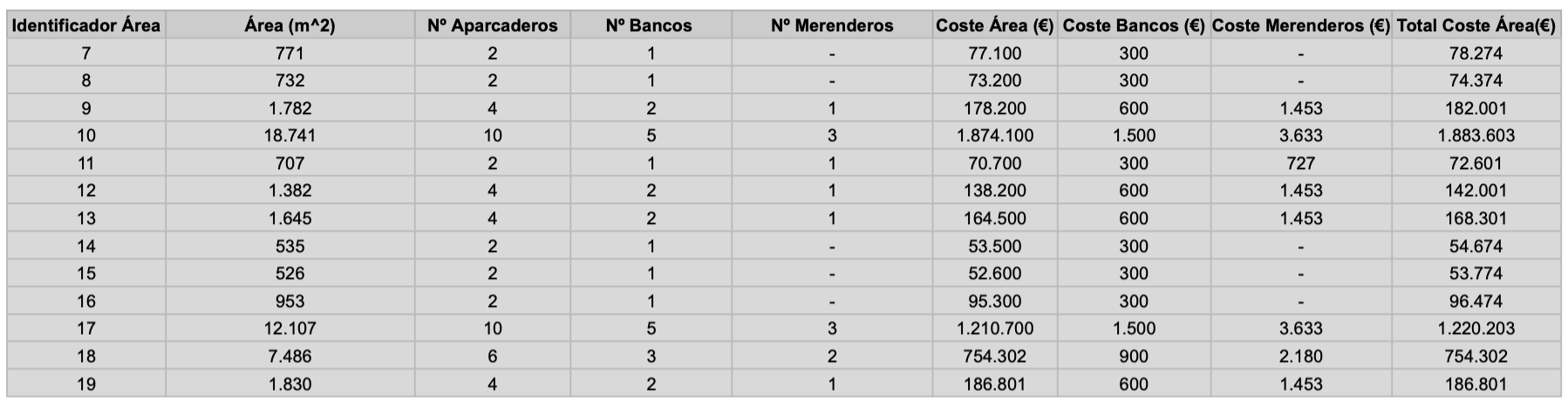Select the cell showing 1.874.100
Image resolution: width=1568 pixels, height=403 pixels.
[x=994, y=135]
